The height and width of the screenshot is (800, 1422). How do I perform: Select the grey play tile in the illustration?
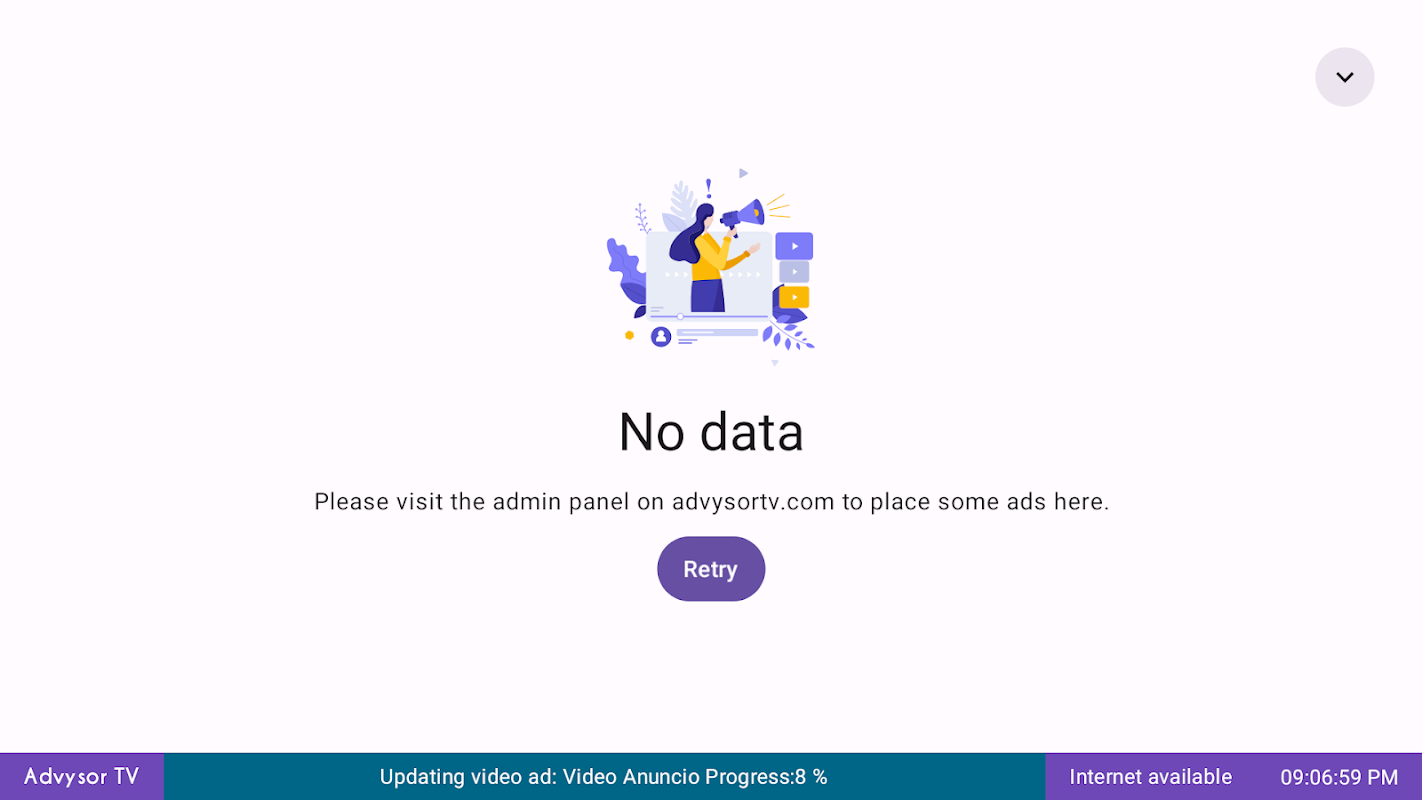click(x=794, y=272)
